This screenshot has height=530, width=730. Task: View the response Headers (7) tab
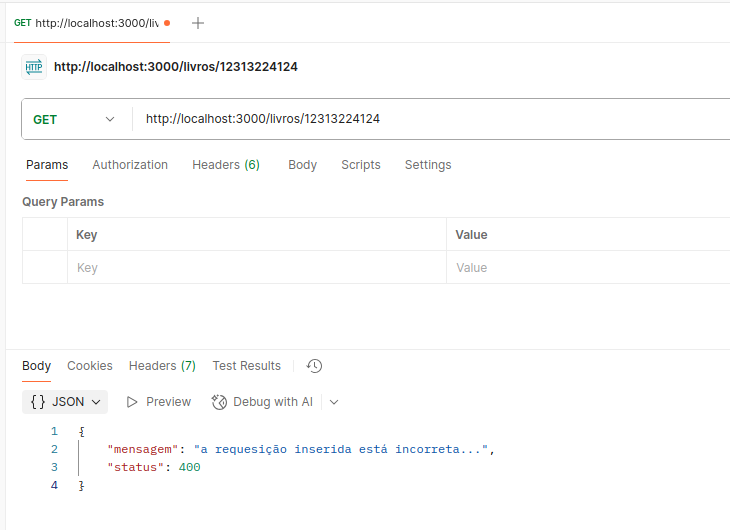pos(162,366)
